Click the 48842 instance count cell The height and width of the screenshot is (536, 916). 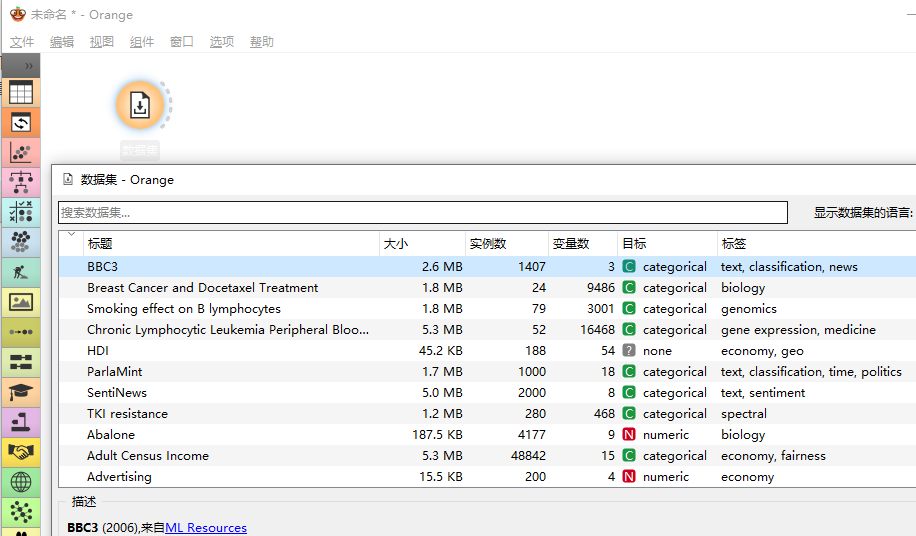528,456
